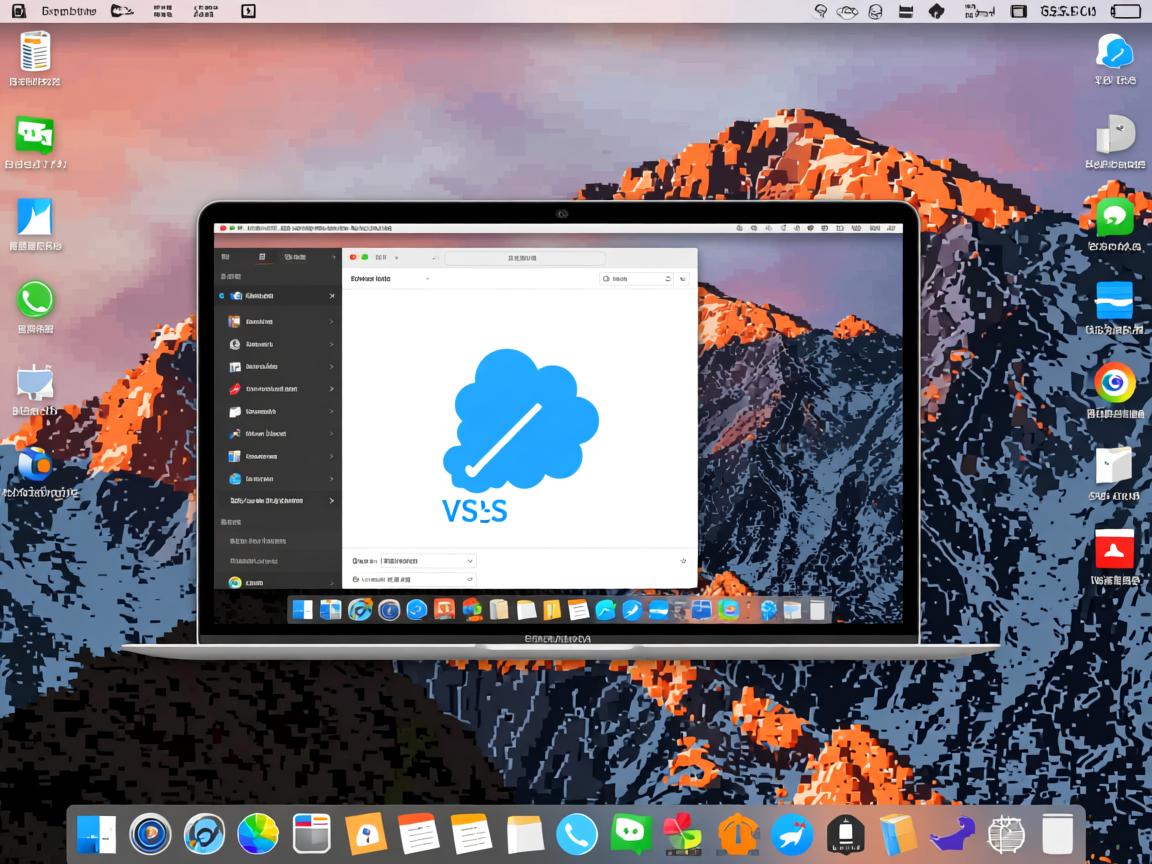Click the blue cloud icon in the top-right corner
Viewport: 1152px width, 864px height.
click(x=1114, y=50)
